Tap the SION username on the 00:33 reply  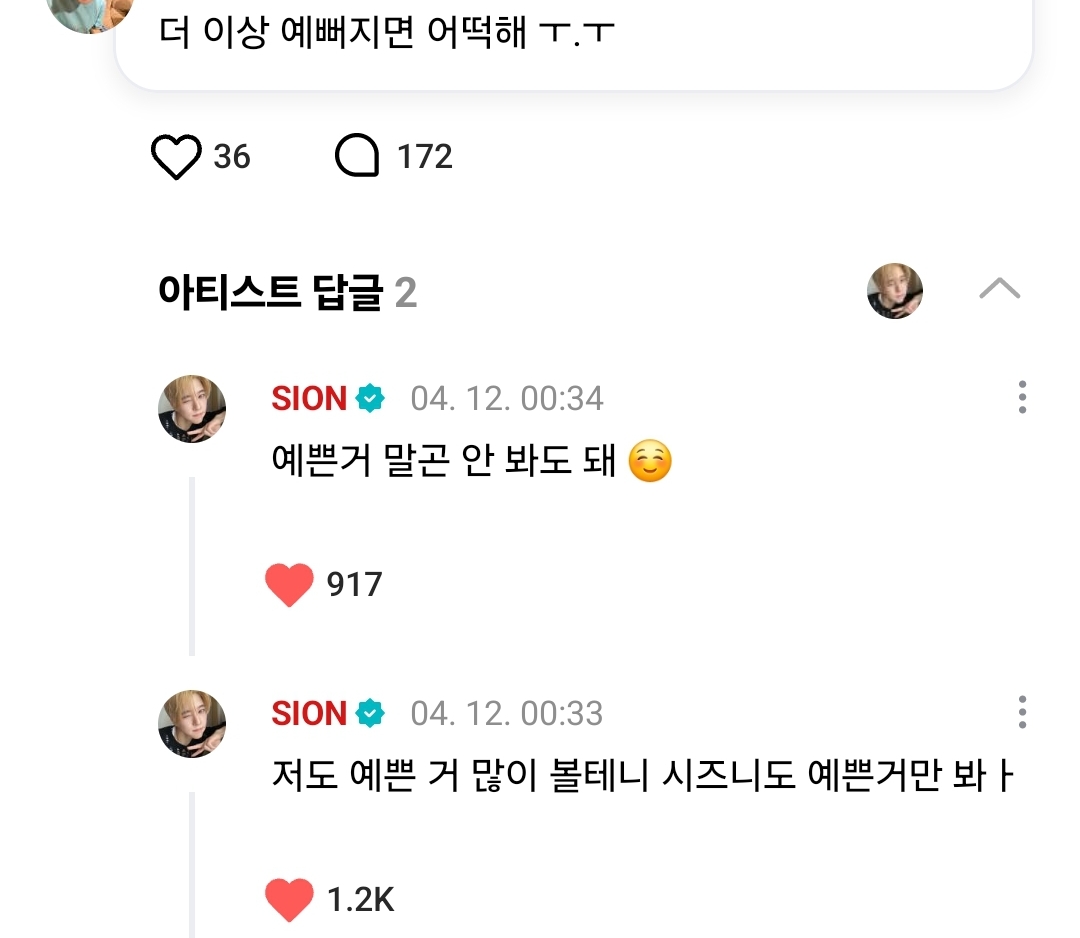[x=309, y=714]
